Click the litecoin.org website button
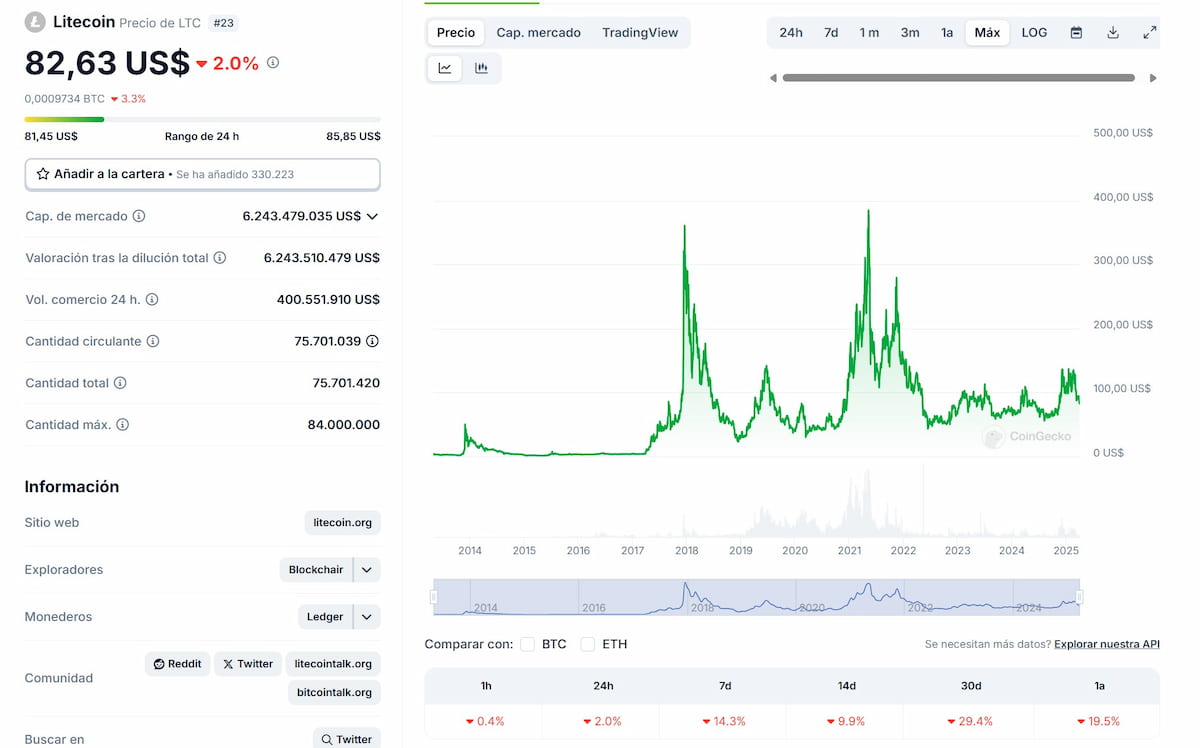 coord(342,522)
